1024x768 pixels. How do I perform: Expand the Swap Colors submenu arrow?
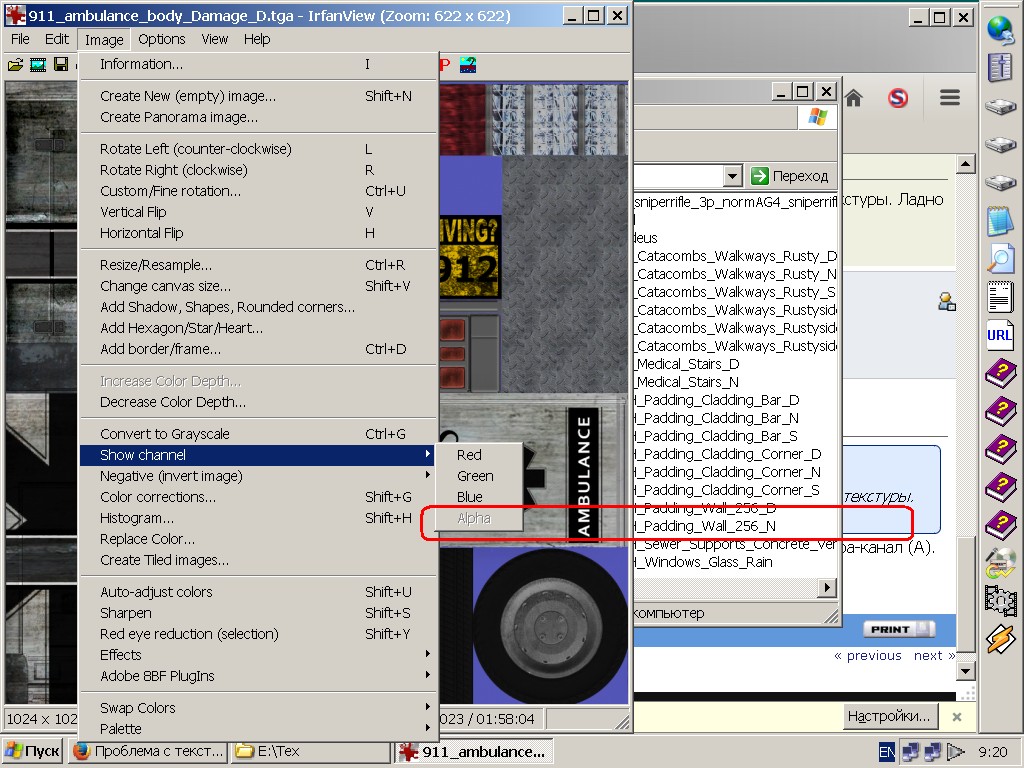[428, 707]
